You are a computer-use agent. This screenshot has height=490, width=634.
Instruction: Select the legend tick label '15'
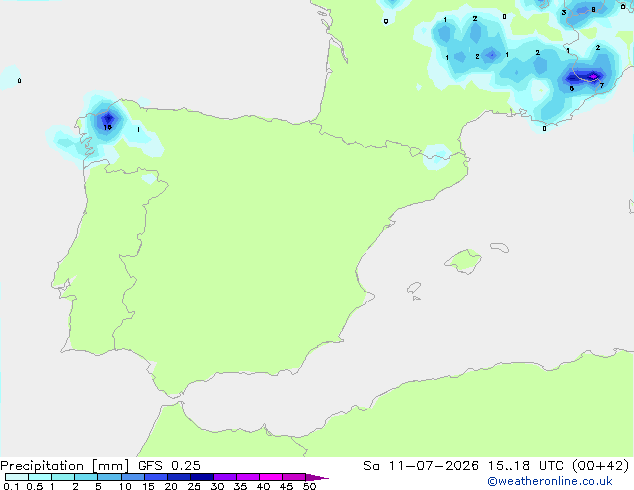[148, 486]
